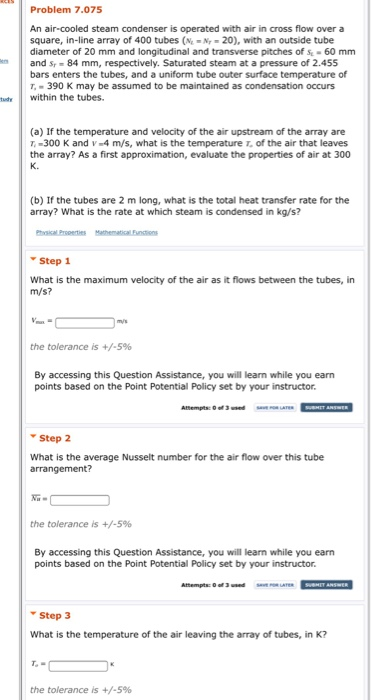The width and height of the screenshot is (371, 700).
Task: Click the Problem 7.075 heading
Action: 66,9
